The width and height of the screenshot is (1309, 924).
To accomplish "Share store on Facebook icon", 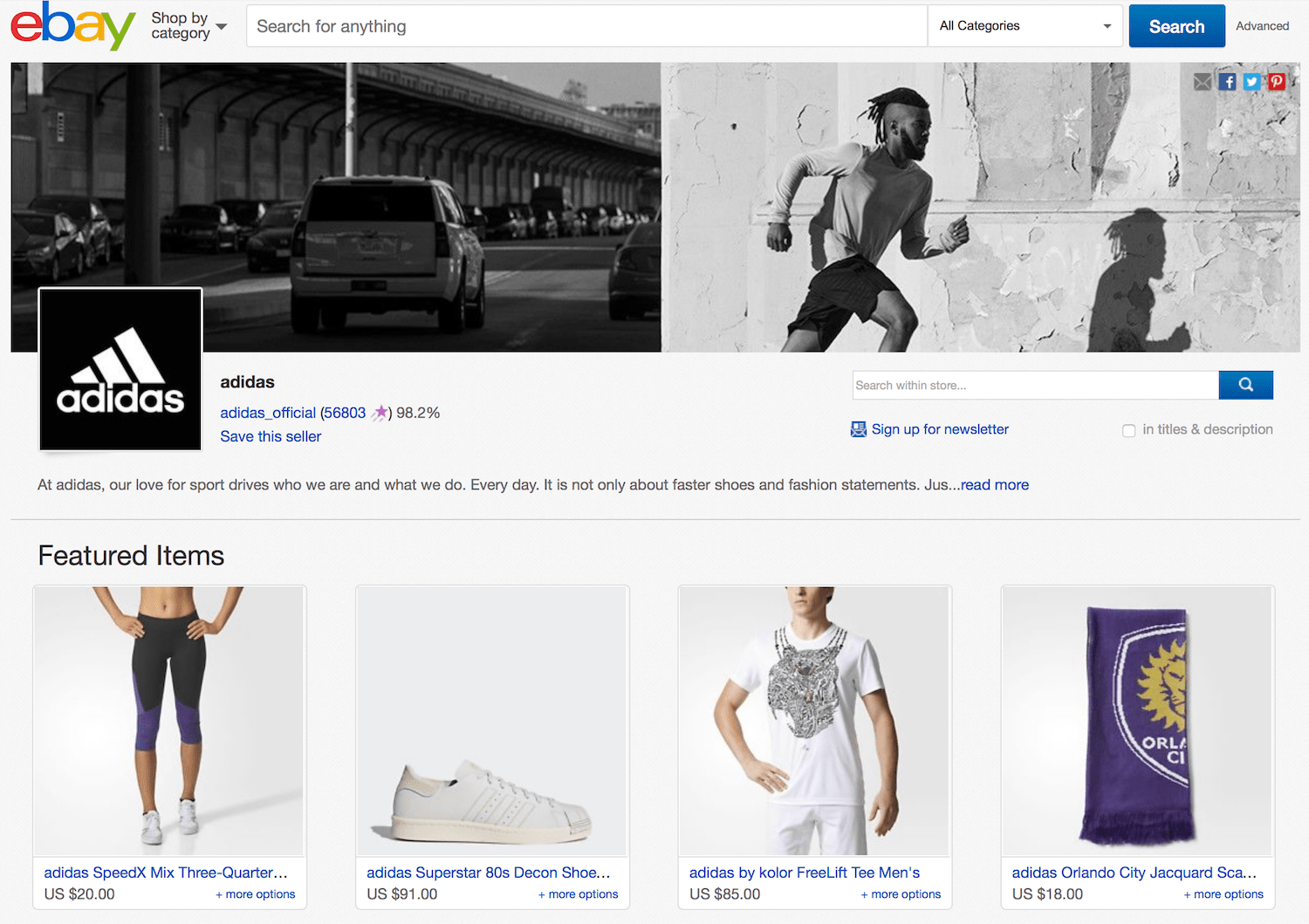I will click(x=1228, y=82).
